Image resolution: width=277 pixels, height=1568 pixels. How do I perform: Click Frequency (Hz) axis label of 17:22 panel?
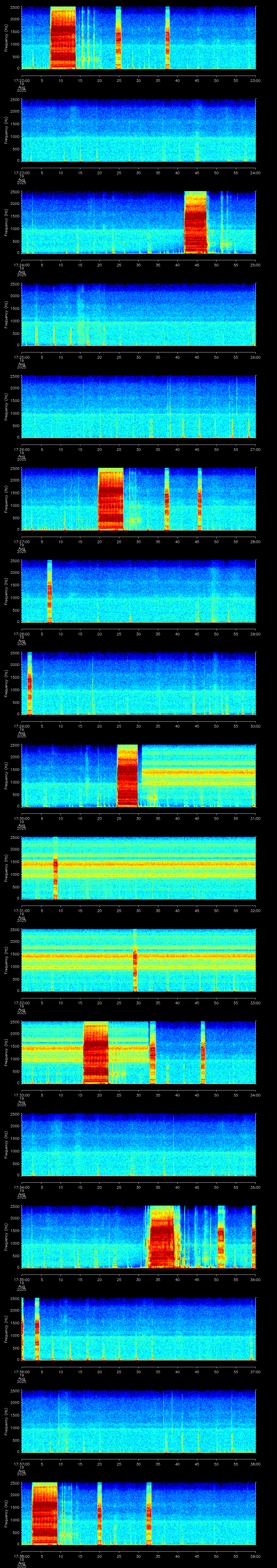pyautogui.click(x=7, y=38)
